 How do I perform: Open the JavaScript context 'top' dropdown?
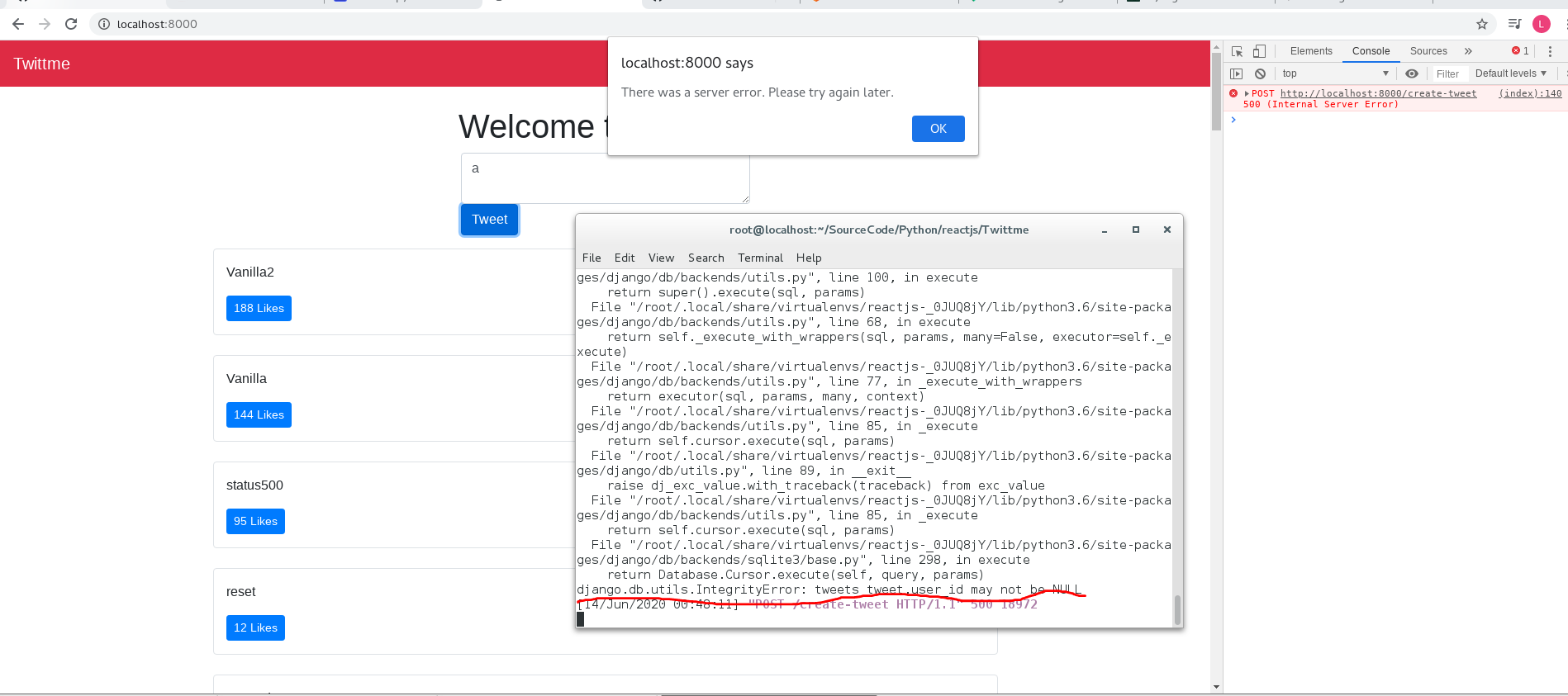pyautogui.click(x=1336, y=73)
